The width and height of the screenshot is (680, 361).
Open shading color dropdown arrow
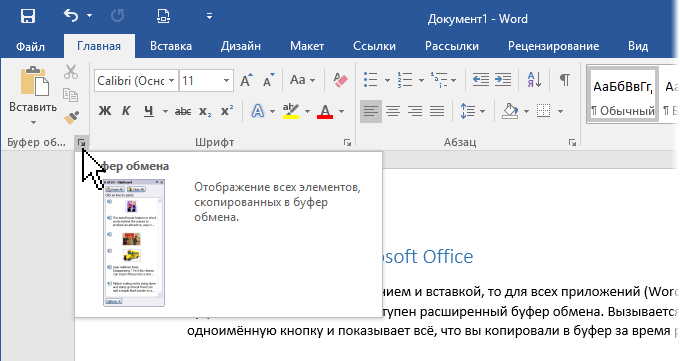pos(526,112)
